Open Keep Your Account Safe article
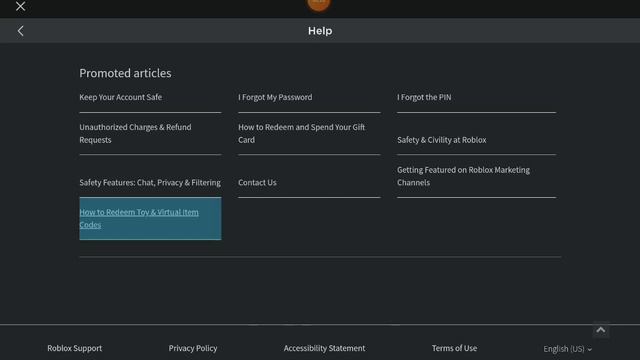Screen dimensions: 640x360 pos(120,97)
